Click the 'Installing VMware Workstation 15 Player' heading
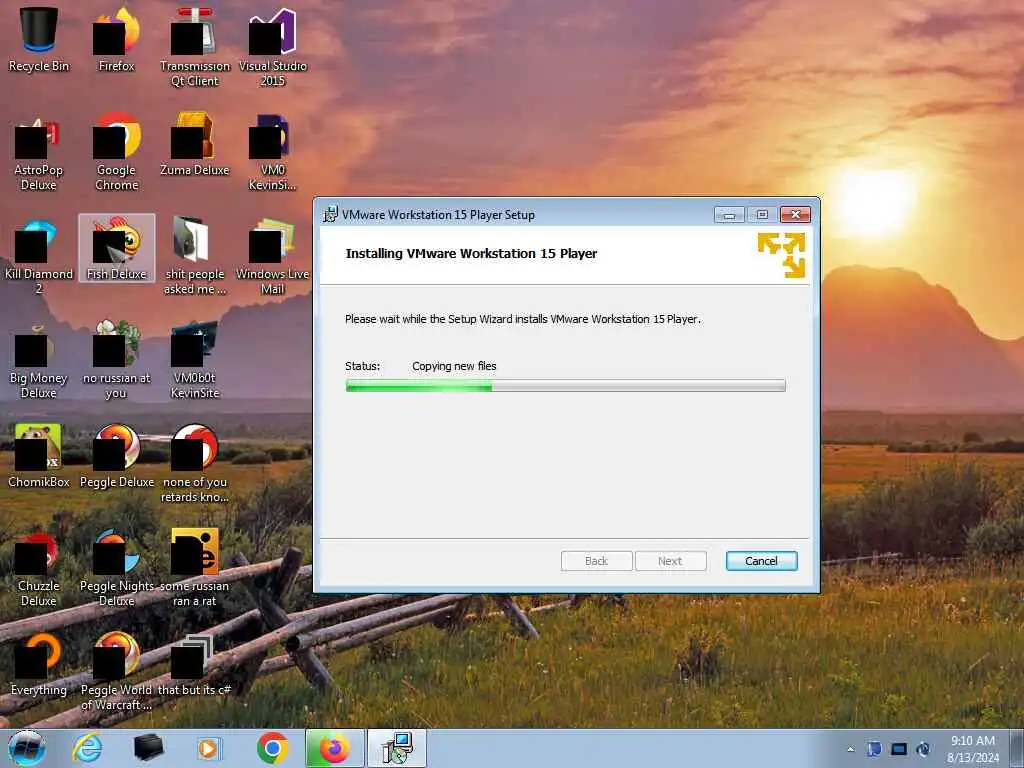The height and width of the screenshot is (768, 1024). [472, 253]
